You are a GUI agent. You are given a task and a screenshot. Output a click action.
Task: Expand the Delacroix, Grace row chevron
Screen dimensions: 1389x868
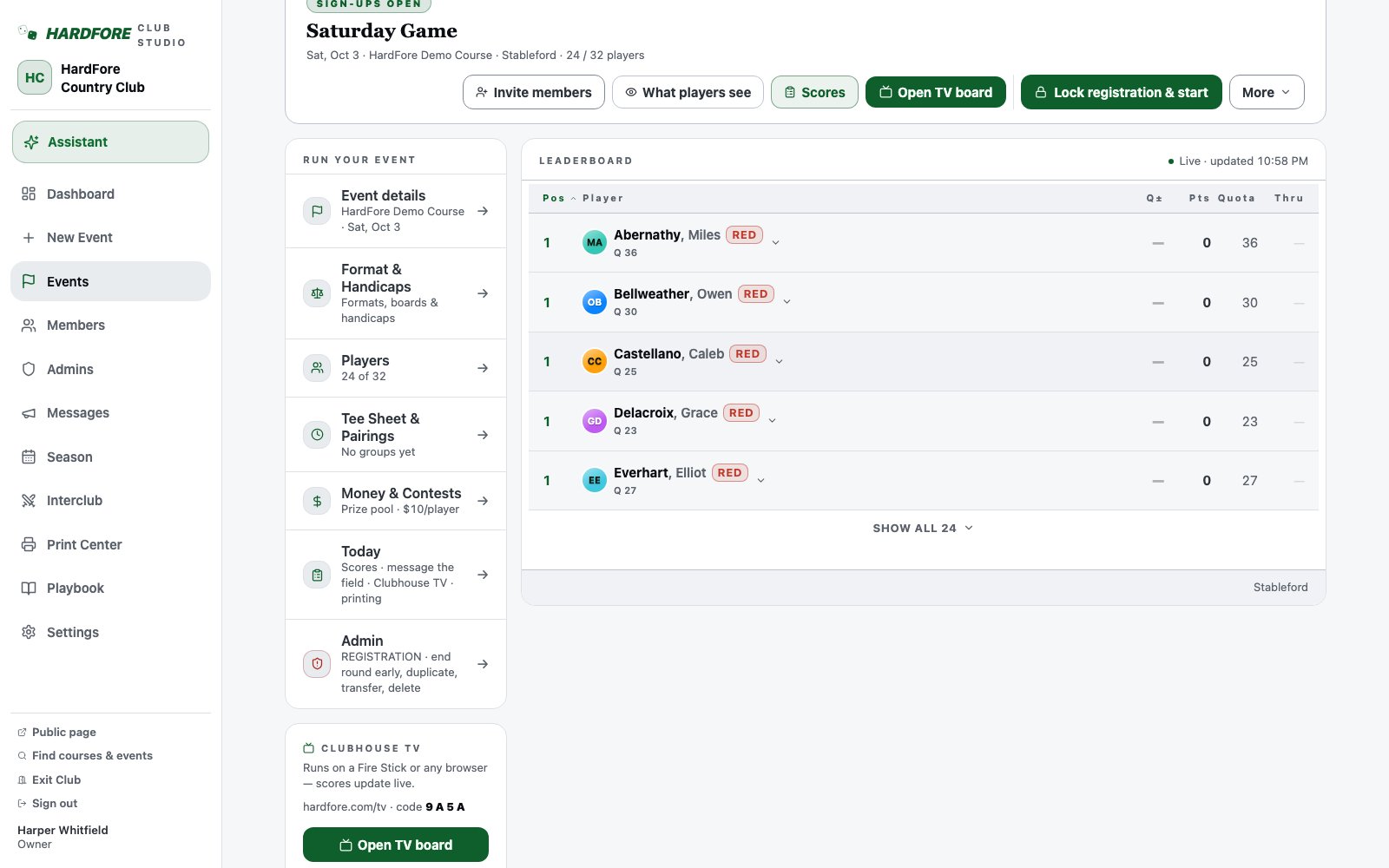tap(772, 421)
